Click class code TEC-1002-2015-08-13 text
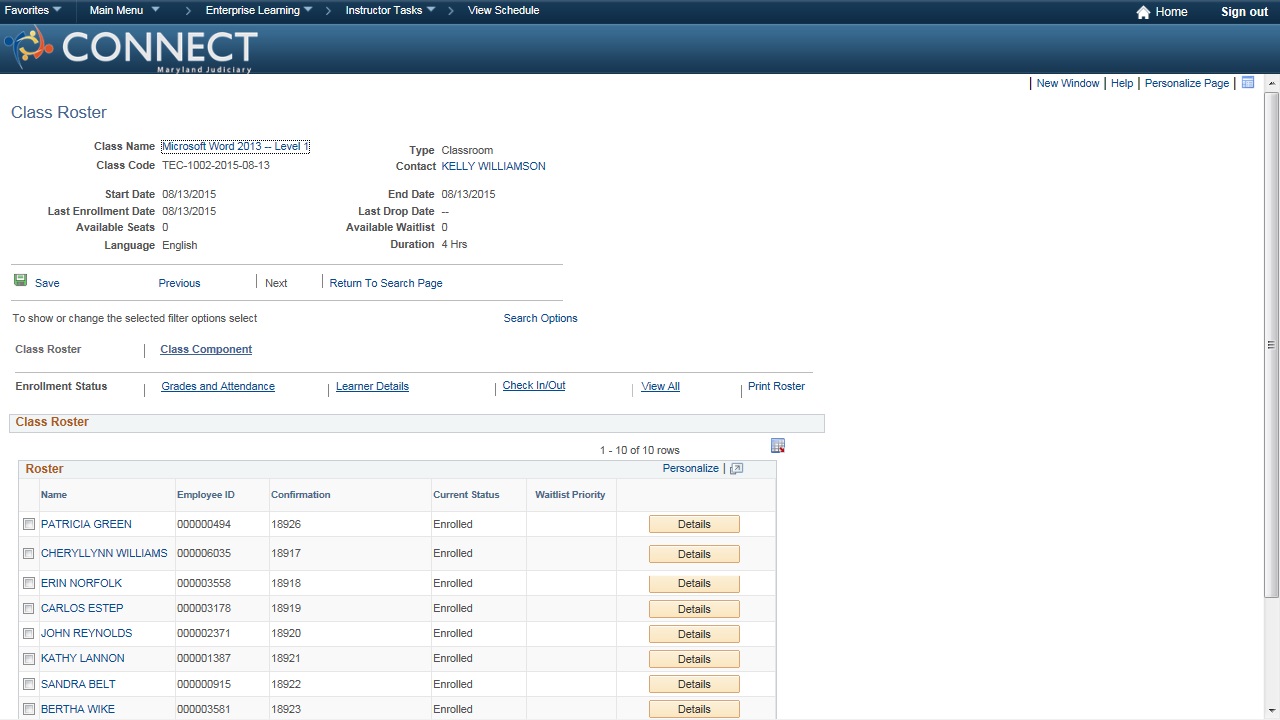Screen dimensions: 1280x720 [216, 165]
